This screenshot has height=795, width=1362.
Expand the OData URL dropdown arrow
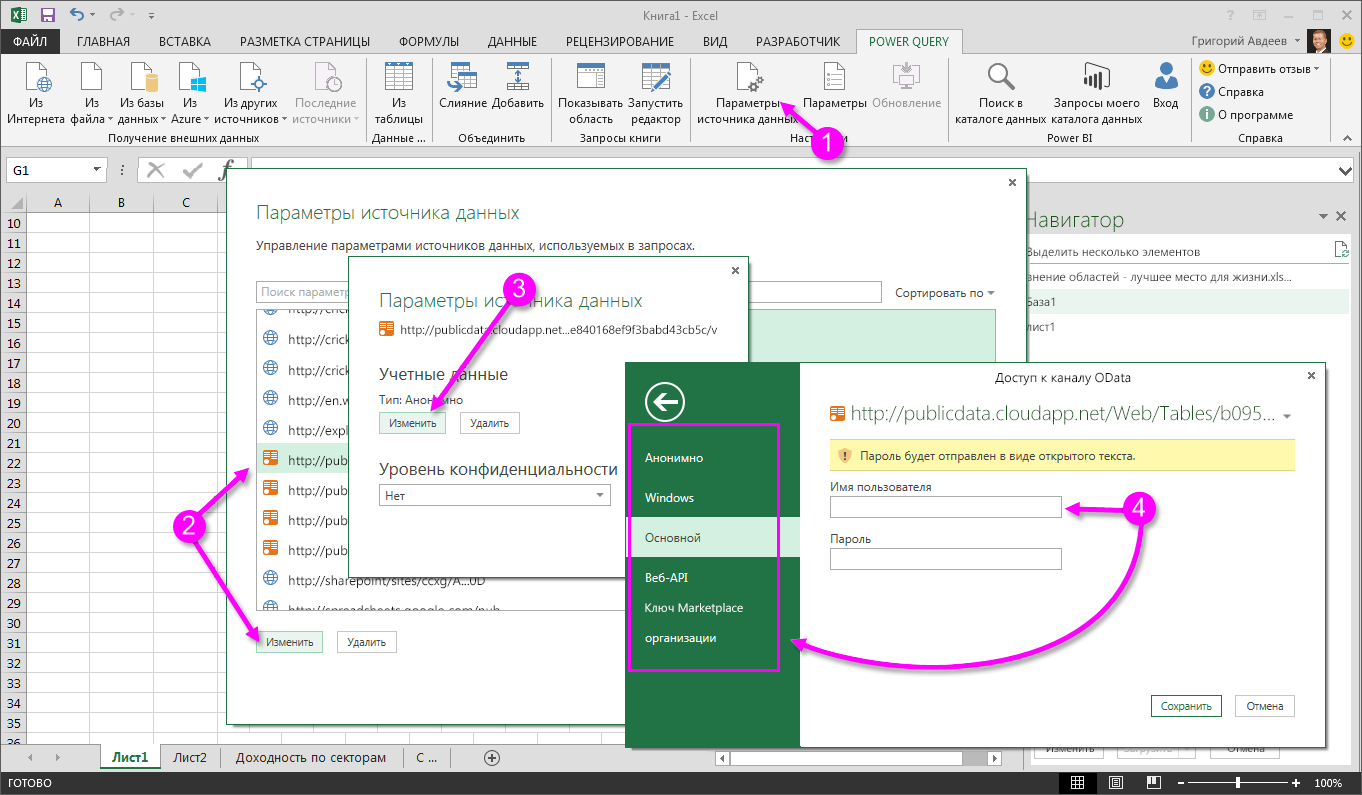point(1287,416)
